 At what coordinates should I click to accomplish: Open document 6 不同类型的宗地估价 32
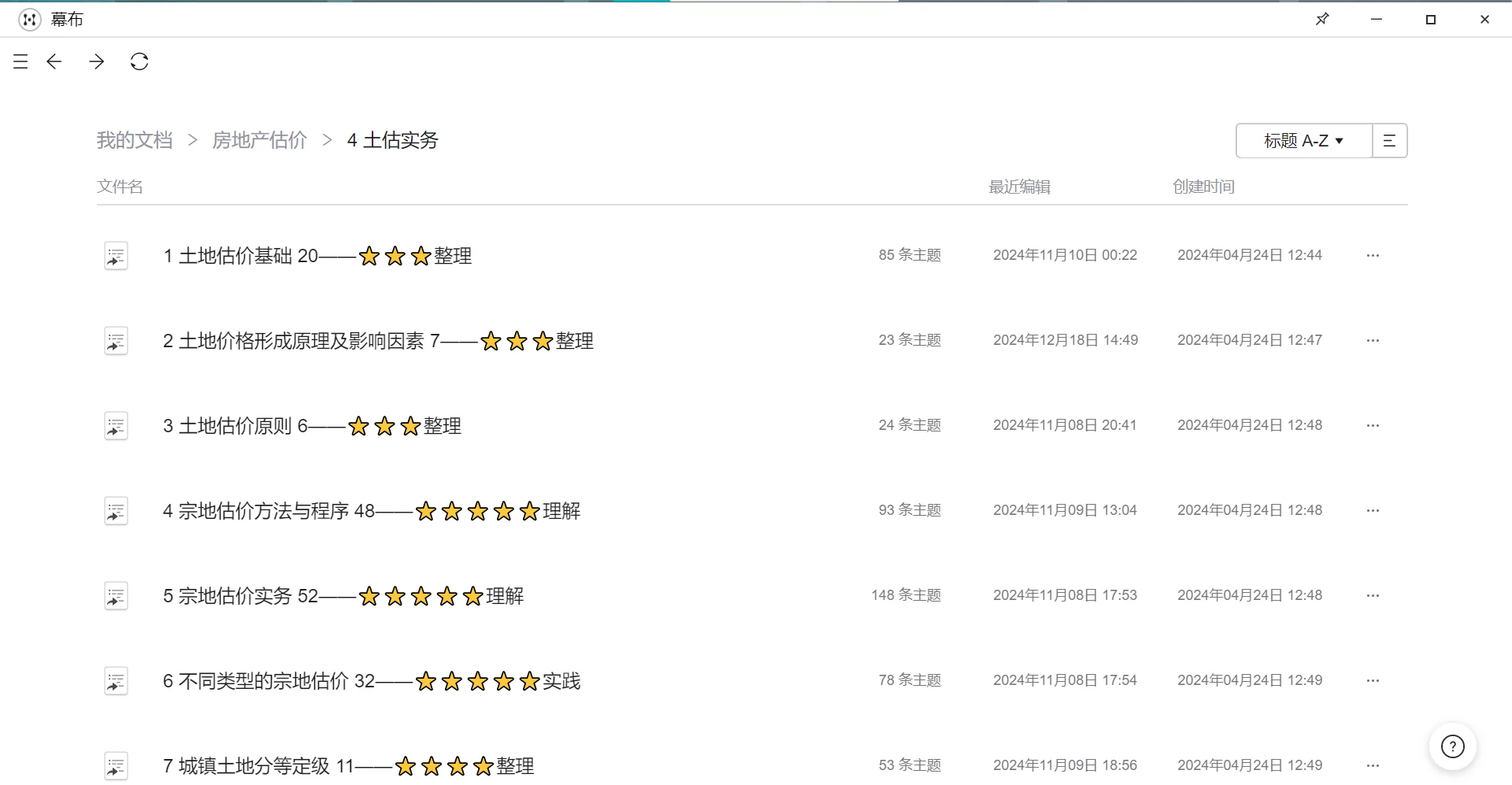pos(372,681)
